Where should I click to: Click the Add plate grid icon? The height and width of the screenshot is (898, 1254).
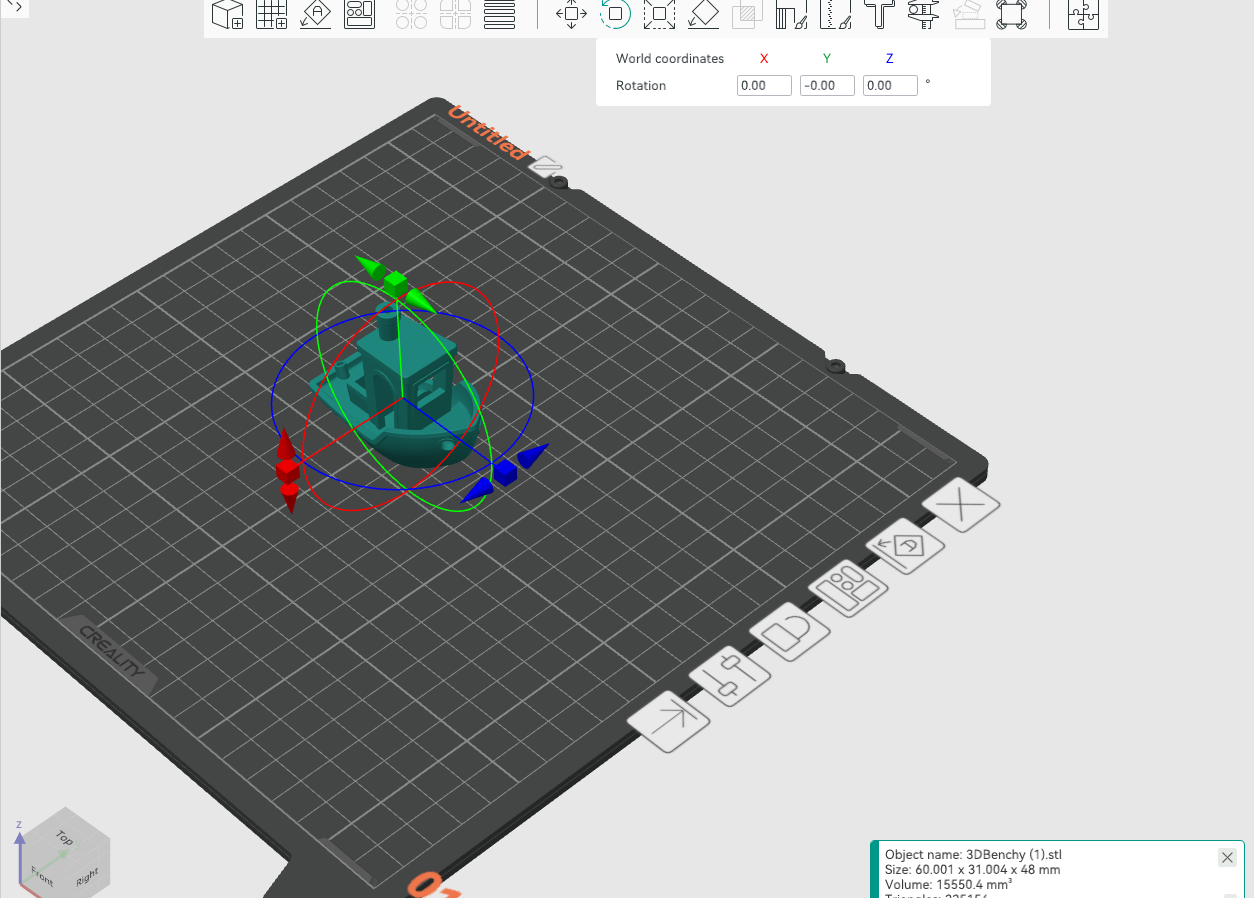coord(272,14)
